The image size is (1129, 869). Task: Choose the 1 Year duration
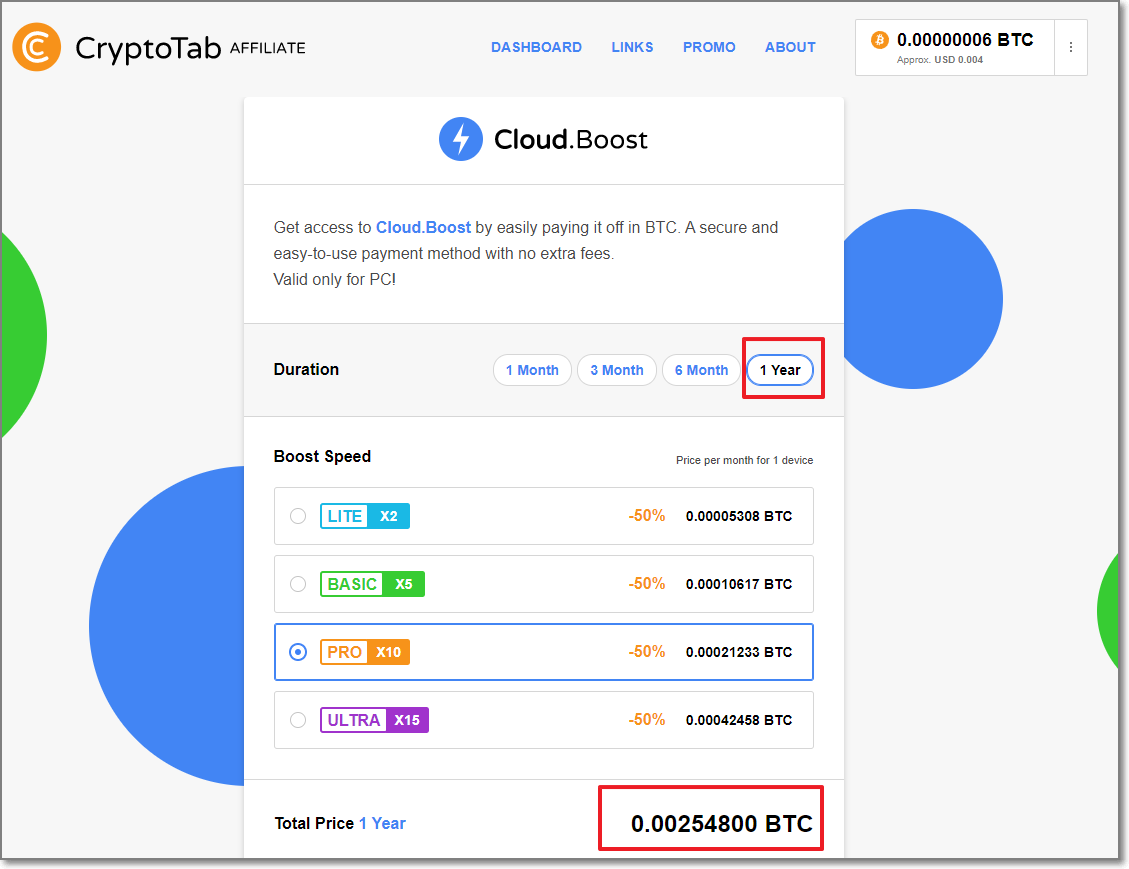point(780,370)
